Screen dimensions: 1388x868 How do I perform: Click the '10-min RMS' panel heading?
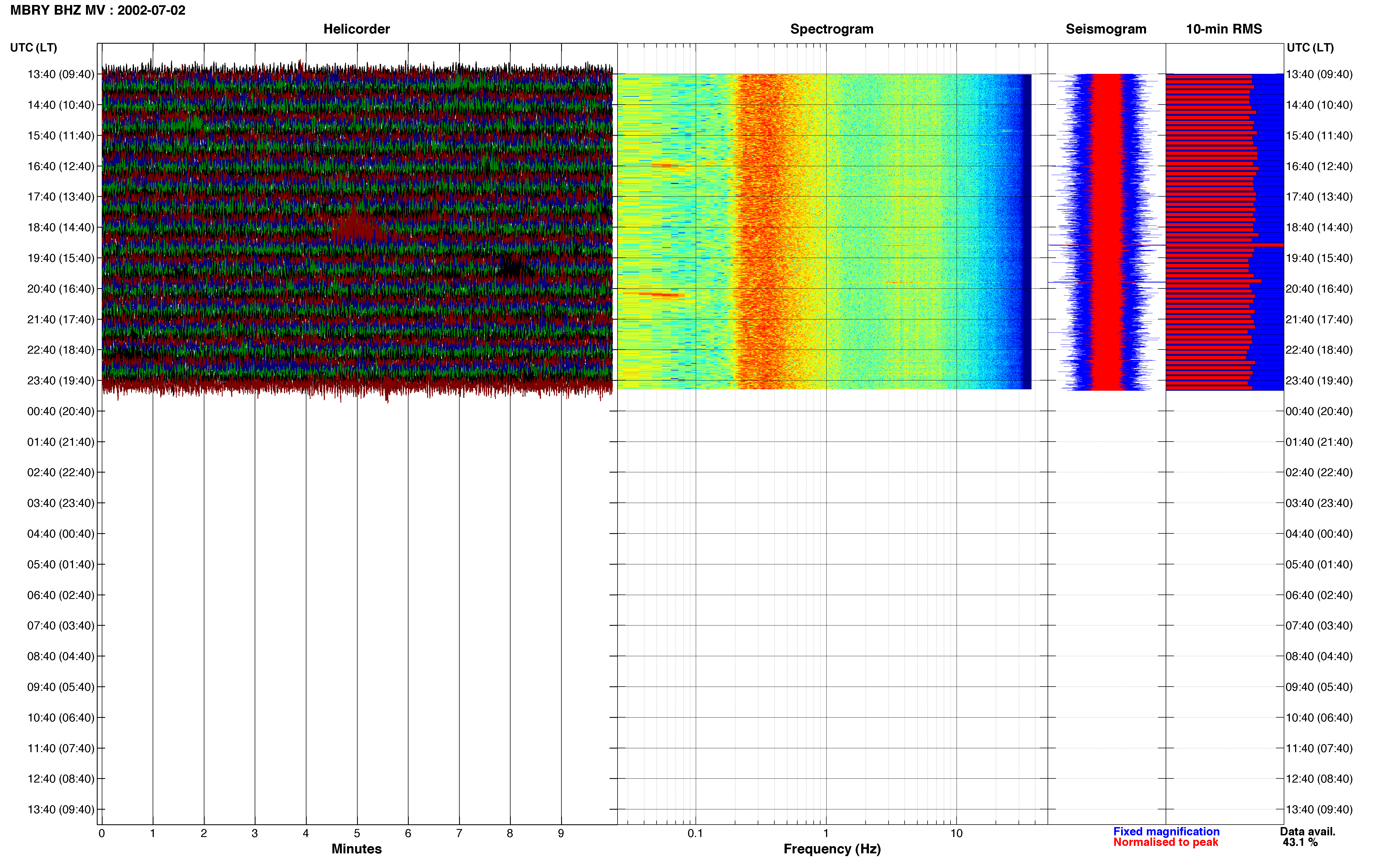coord(1224,29)
